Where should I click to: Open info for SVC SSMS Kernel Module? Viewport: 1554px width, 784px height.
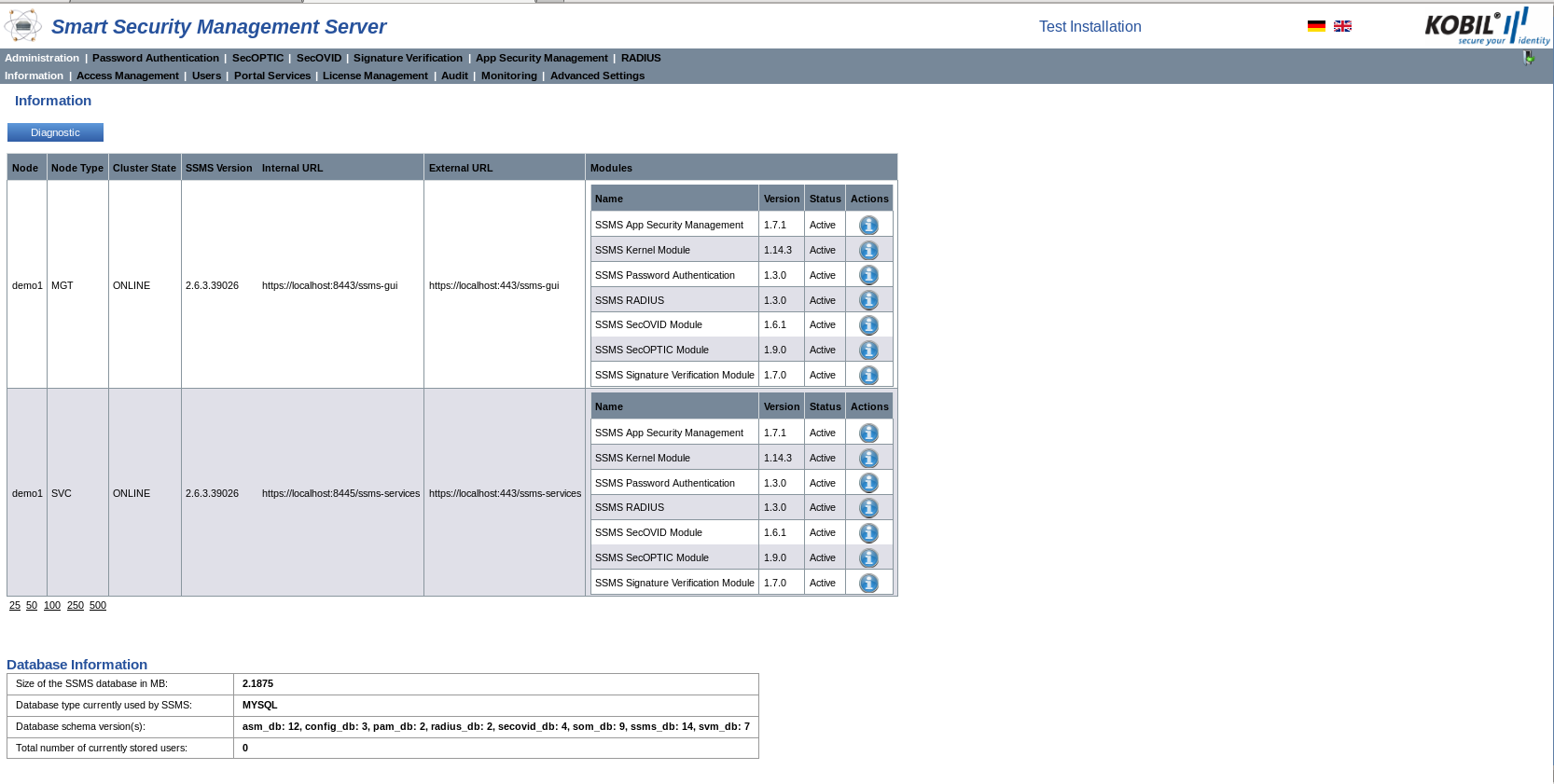tap(868, 459)
